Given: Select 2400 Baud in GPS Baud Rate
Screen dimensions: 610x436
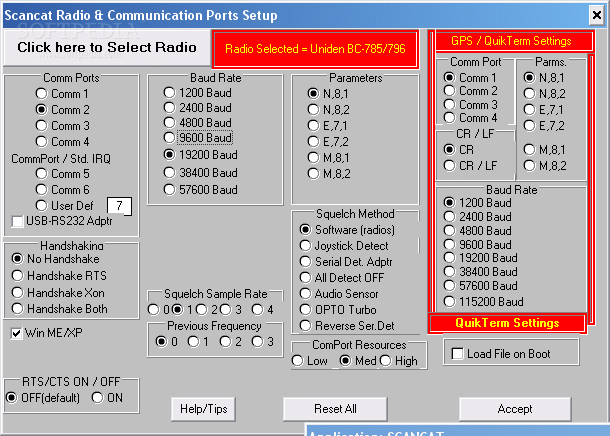Looking at the screenshot, I should [x=478, y=217].
